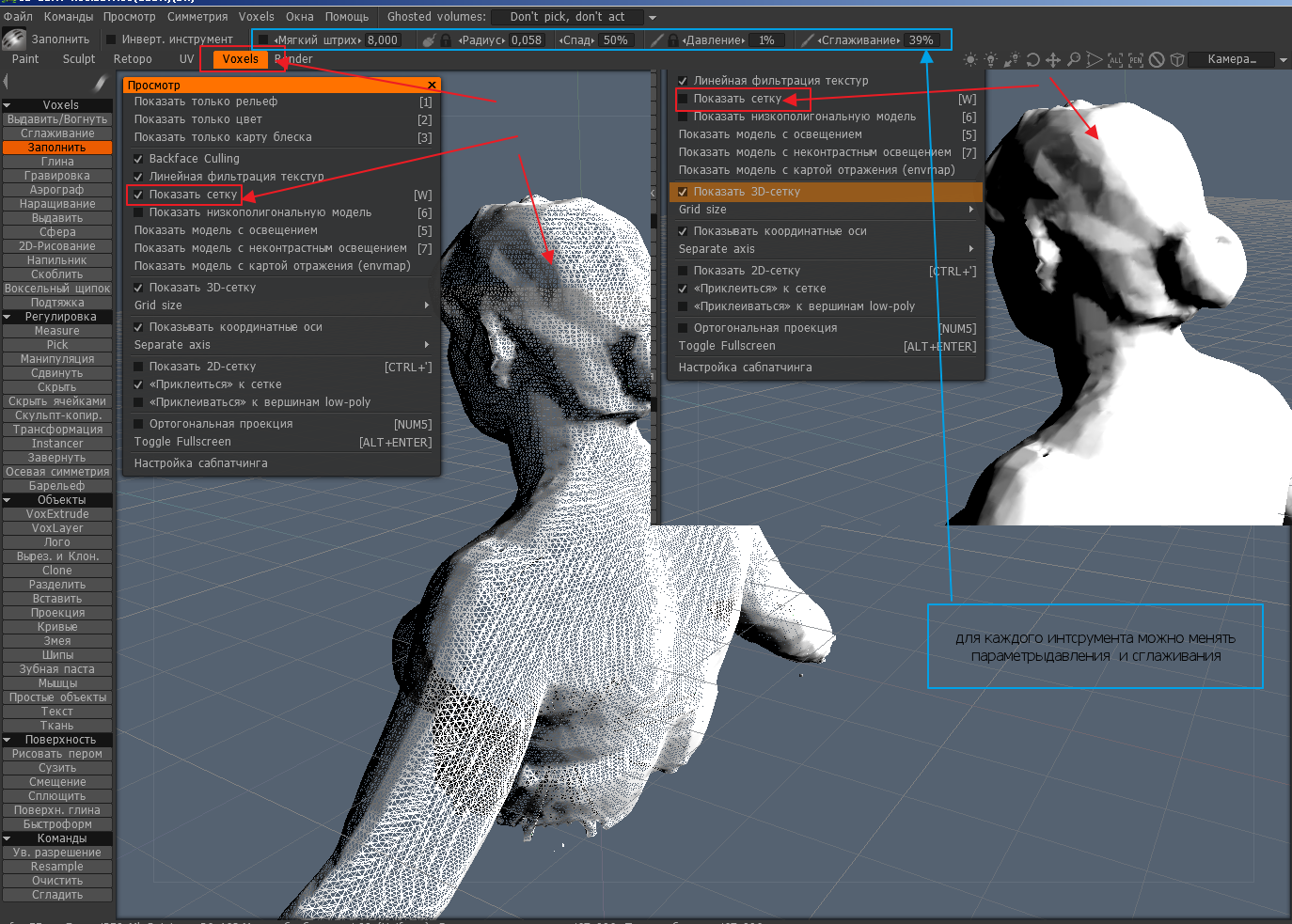Toggle Ортогональная проекция checkbox in left menu
The width and height of the screenshot is (1292, 924).
[x=139, y=424]
